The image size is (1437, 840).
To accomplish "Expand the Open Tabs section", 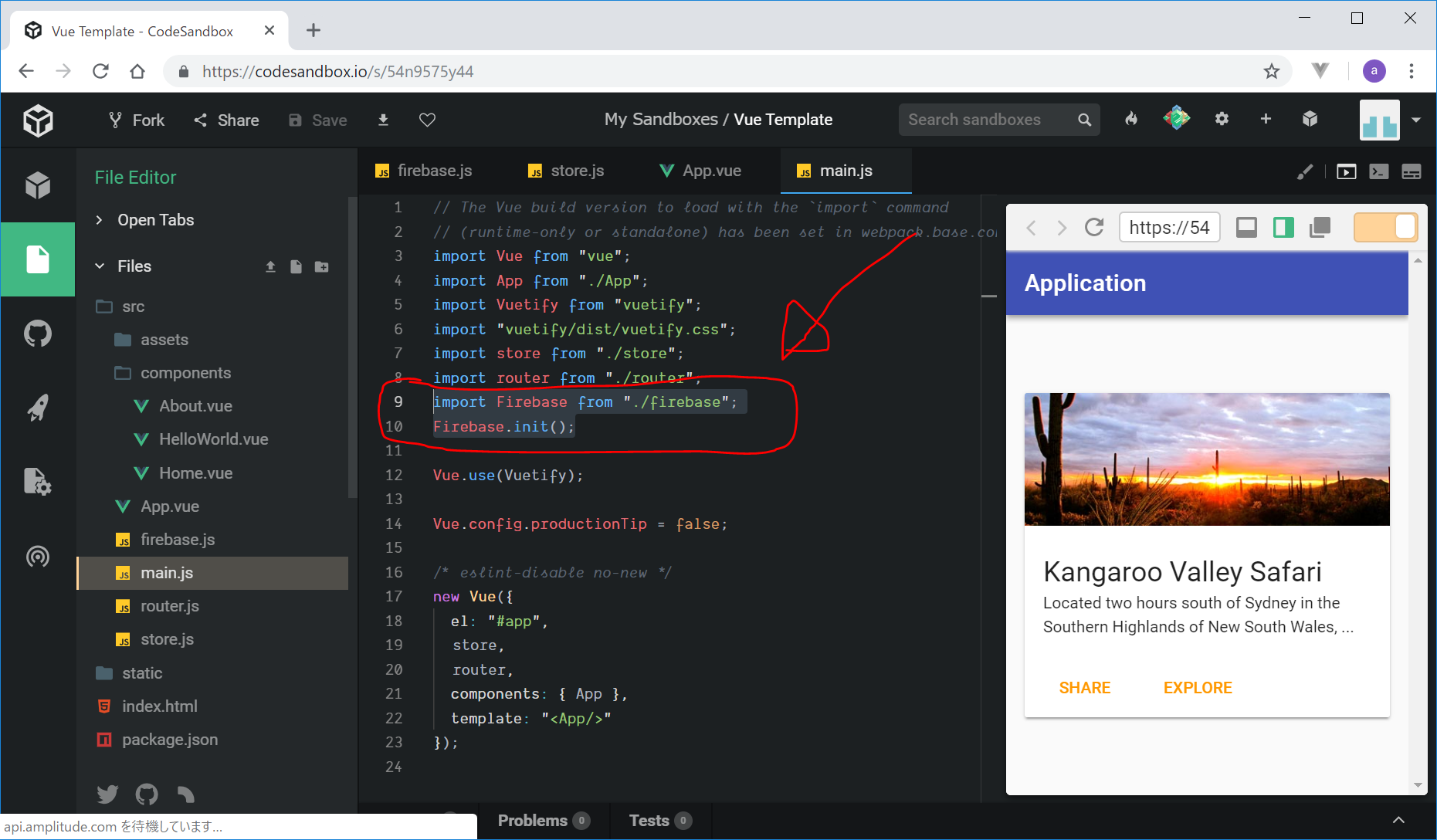I will click(99, 220).
